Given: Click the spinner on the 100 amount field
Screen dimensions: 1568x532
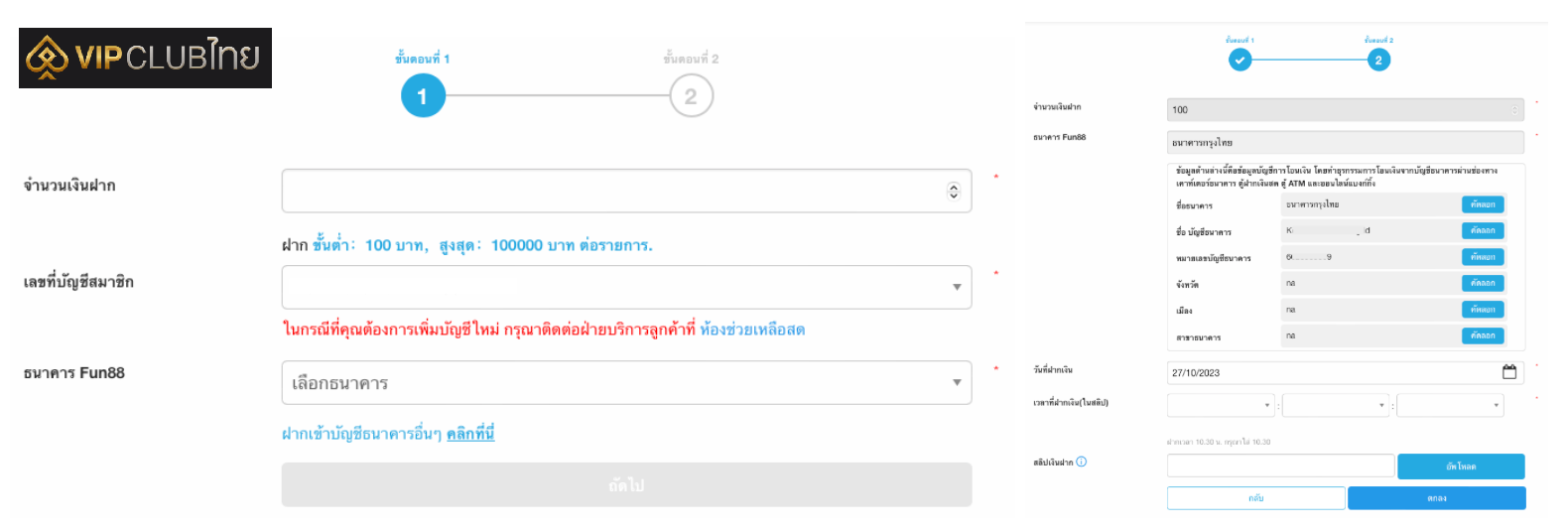Looking at the screenshot, I should click(1514, 109).
